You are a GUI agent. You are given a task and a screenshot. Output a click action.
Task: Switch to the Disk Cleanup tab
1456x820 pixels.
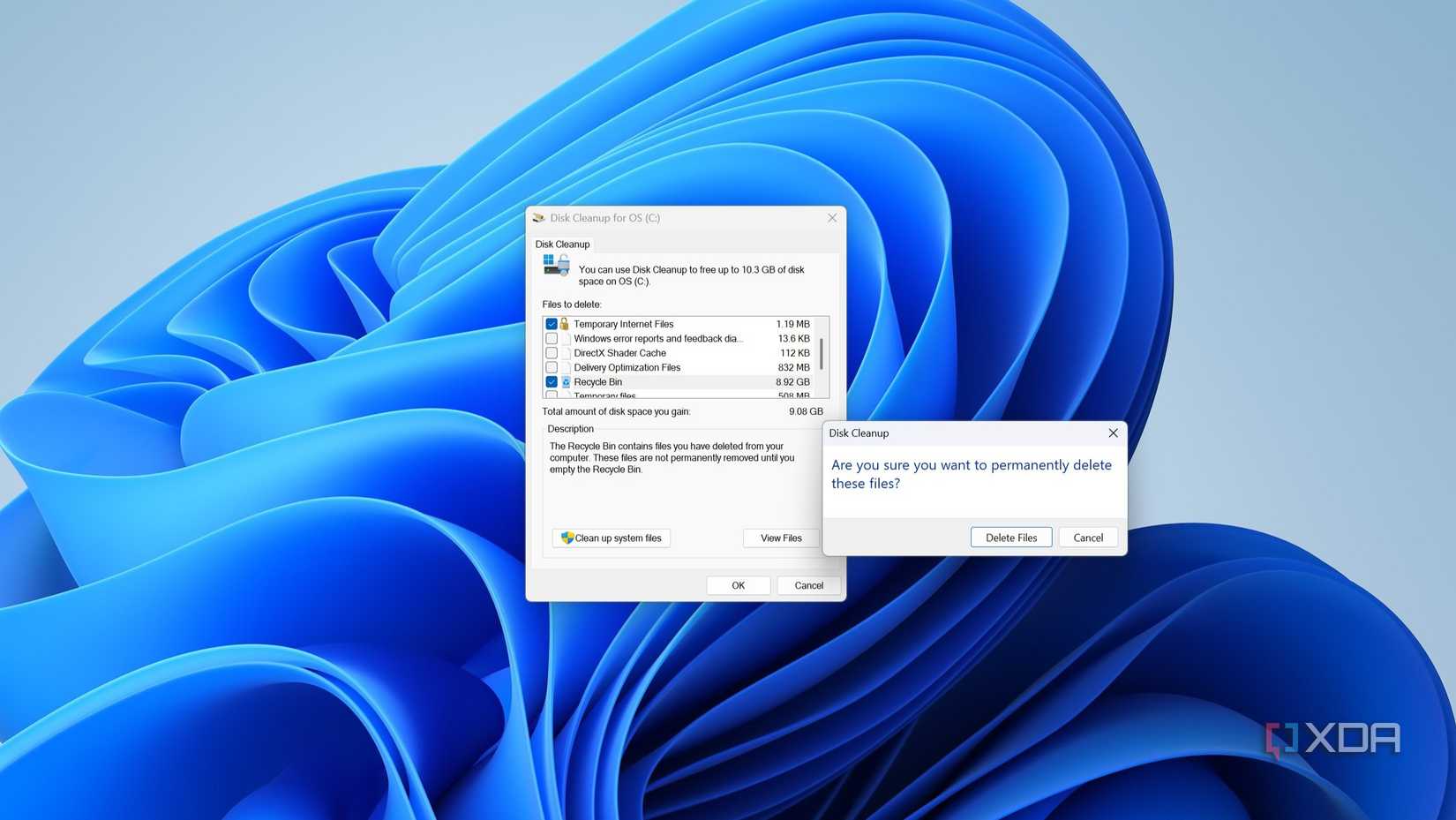click(x=562, y=244)
